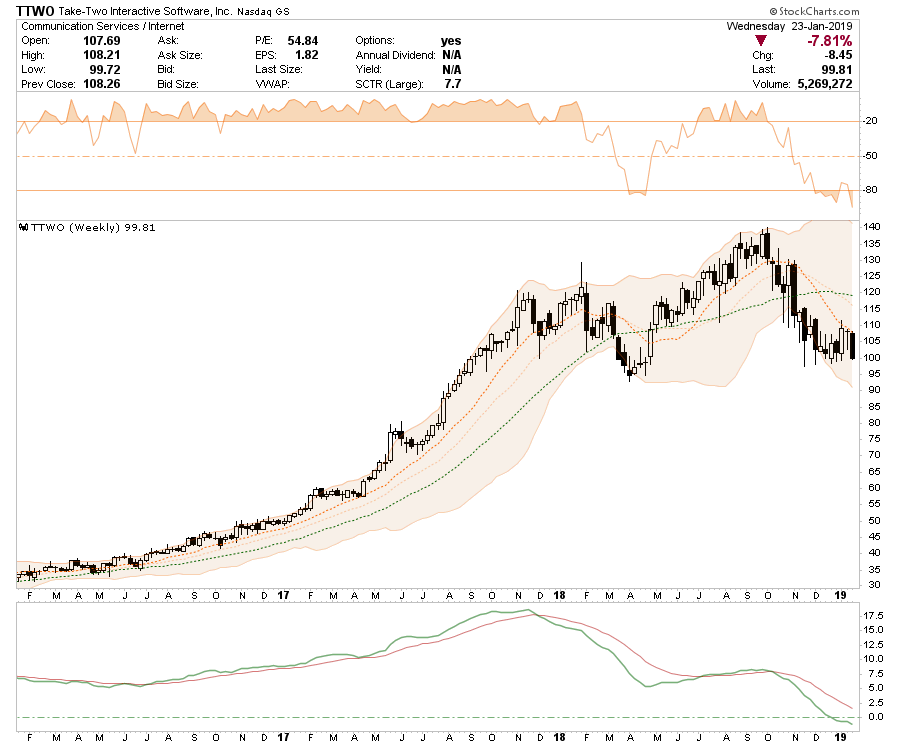Click the 19 year marker on the bottom axis
The image size is (900, 746).
click(840, 737)
